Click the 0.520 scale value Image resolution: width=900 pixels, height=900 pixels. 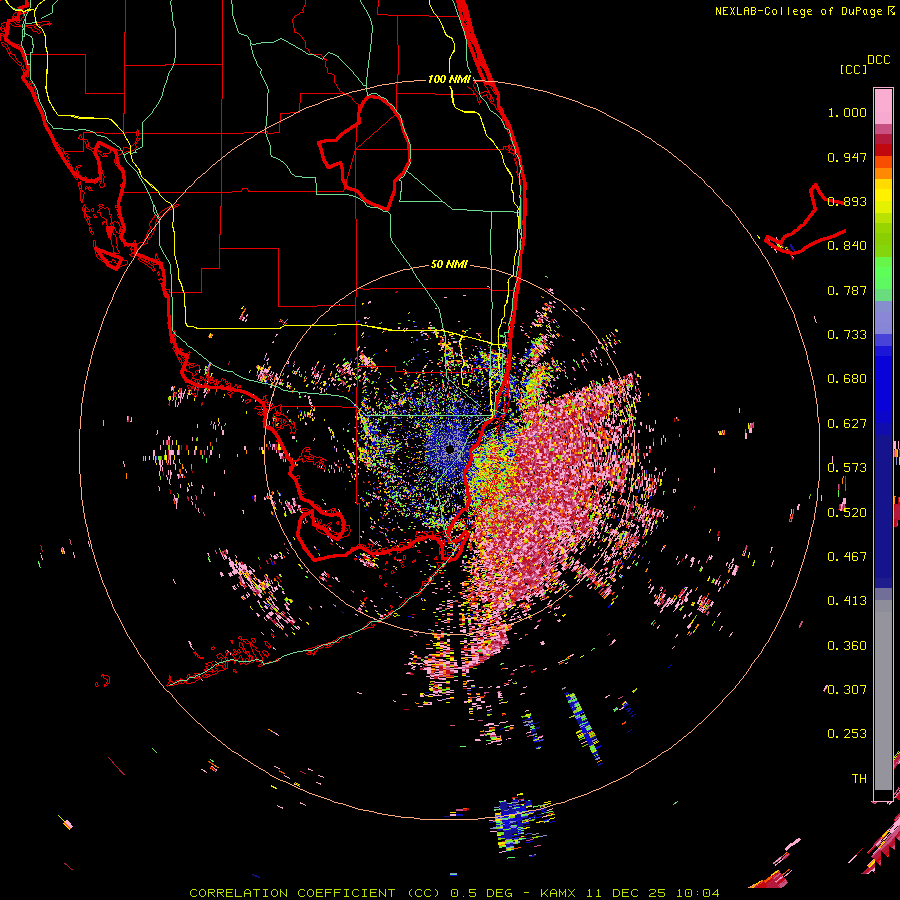(x=847, y=513)
